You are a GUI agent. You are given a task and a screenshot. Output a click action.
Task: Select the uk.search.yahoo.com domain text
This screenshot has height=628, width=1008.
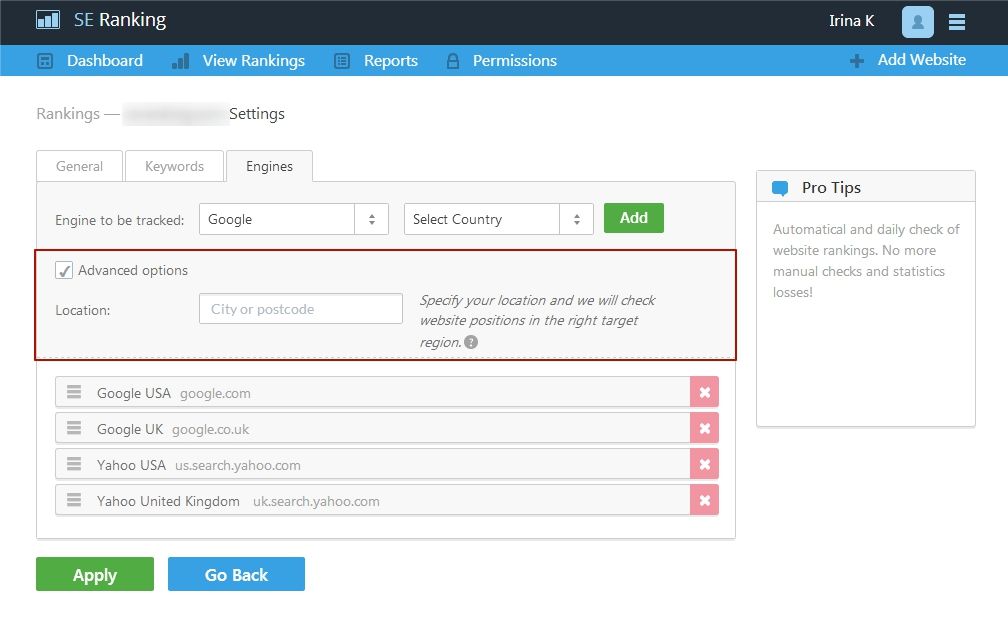[316, 501]
